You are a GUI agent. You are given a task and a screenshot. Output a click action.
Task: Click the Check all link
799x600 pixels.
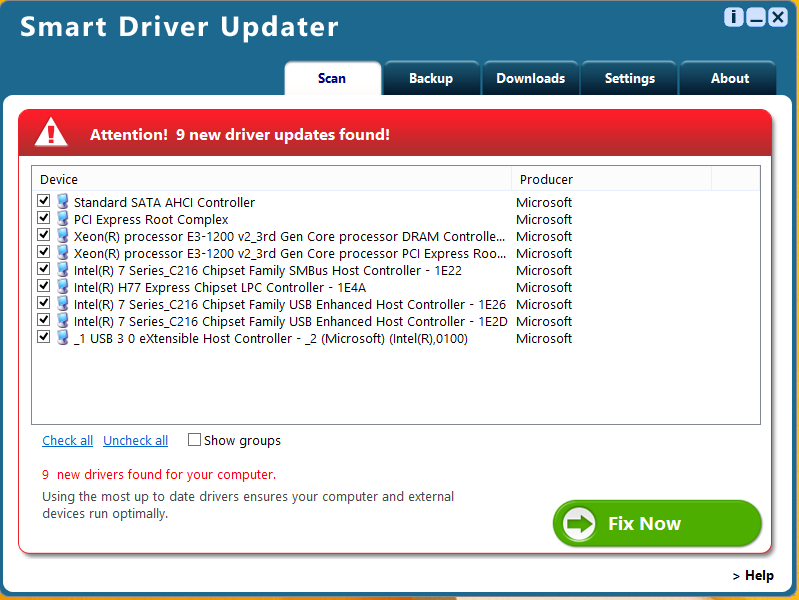[x=67, y=440]
